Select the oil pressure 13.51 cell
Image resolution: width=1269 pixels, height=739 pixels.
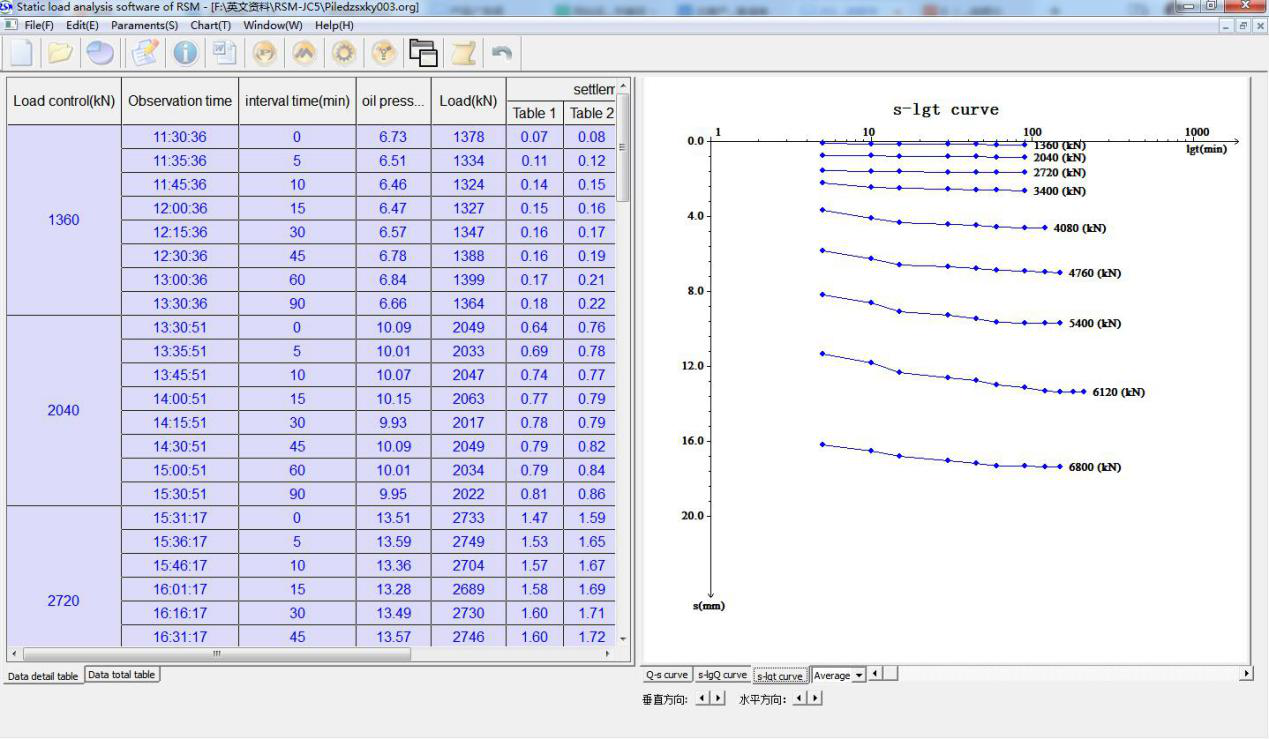pos(393,518)
